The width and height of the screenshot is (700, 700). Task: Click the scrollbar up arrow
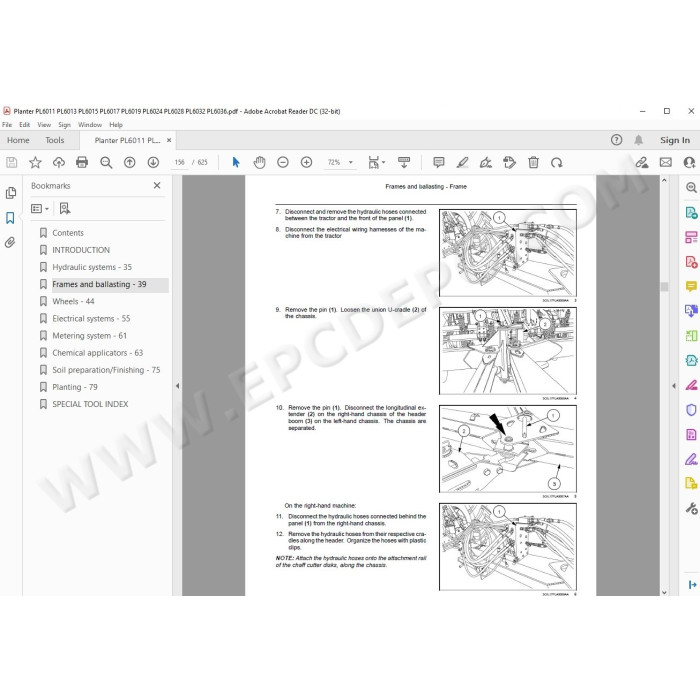click(x=664, y=180)
